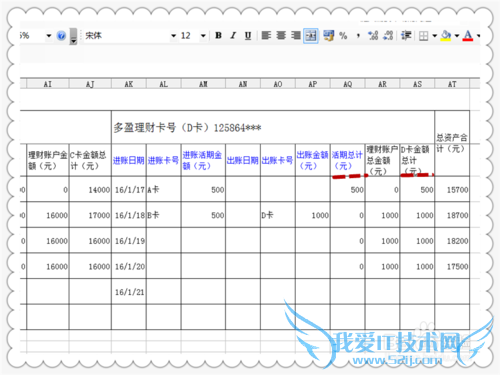Select column AQ header
The image size is (500, 375).
(x=348, y=84)
